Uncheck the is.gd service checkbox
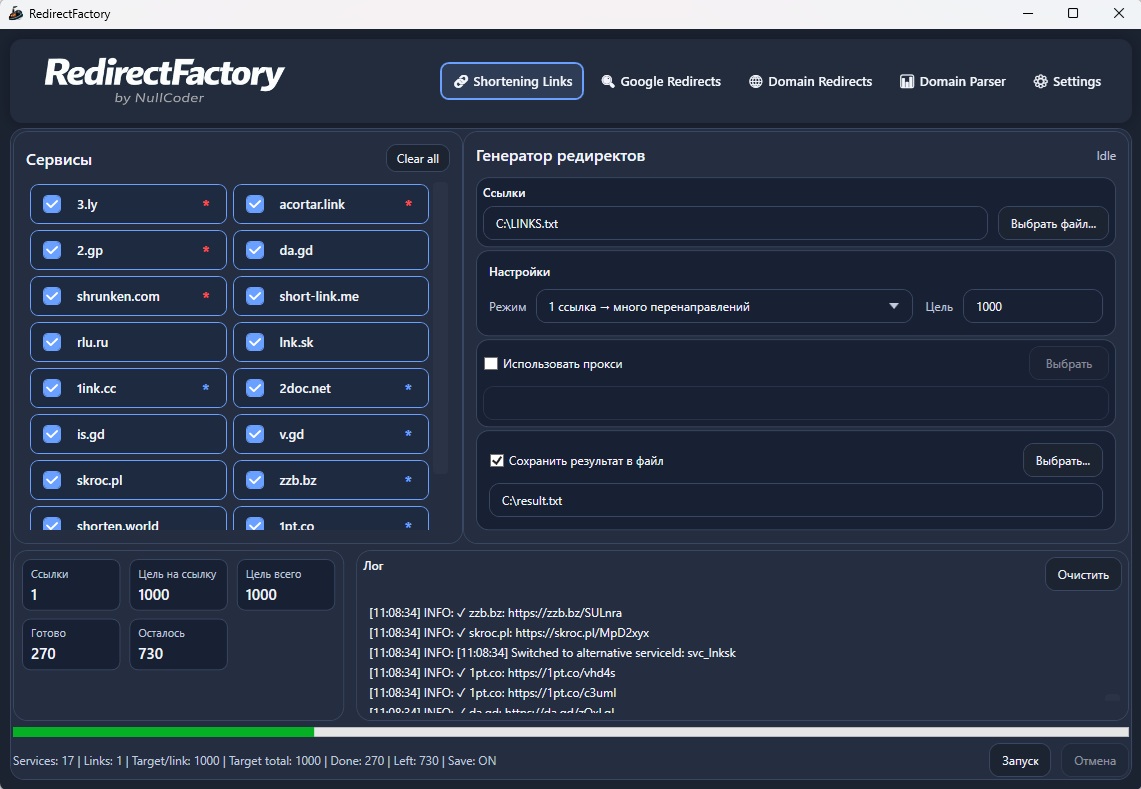The height and width of the screenshot is (789, 1141). tap(53, 434)
